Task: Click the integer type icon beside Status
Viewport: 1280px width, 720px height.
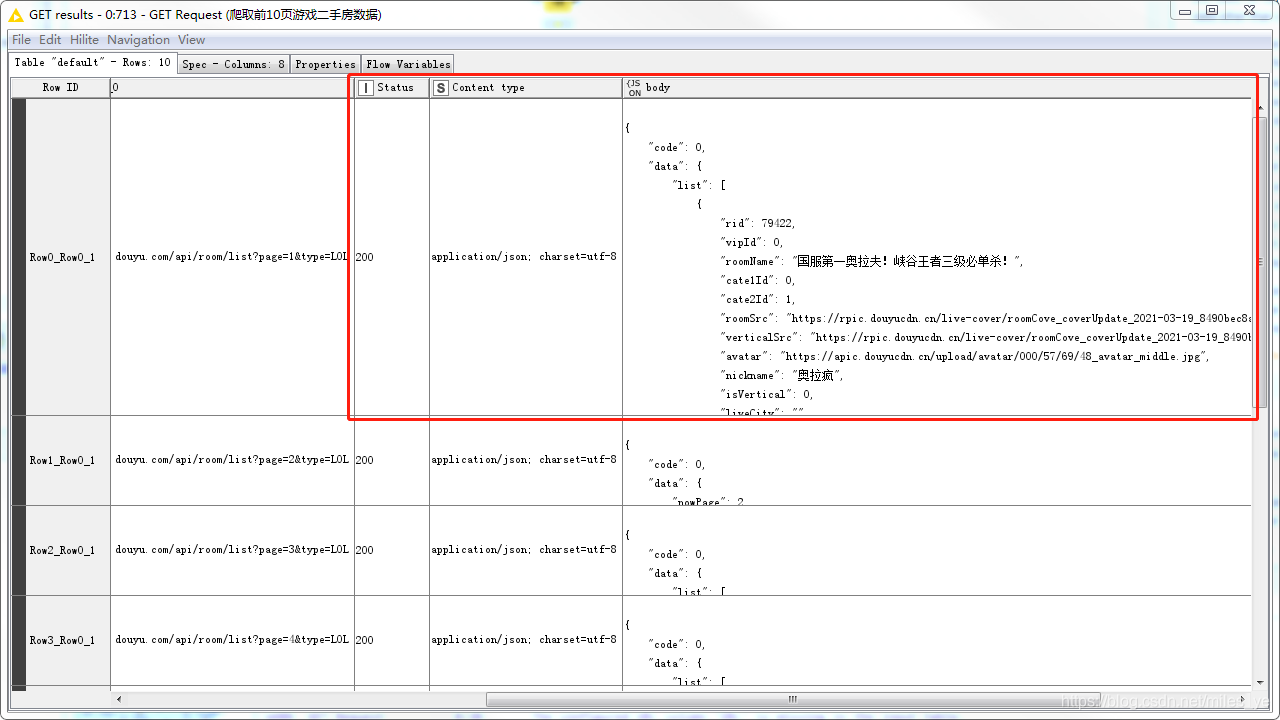Action: pos(365,88)
